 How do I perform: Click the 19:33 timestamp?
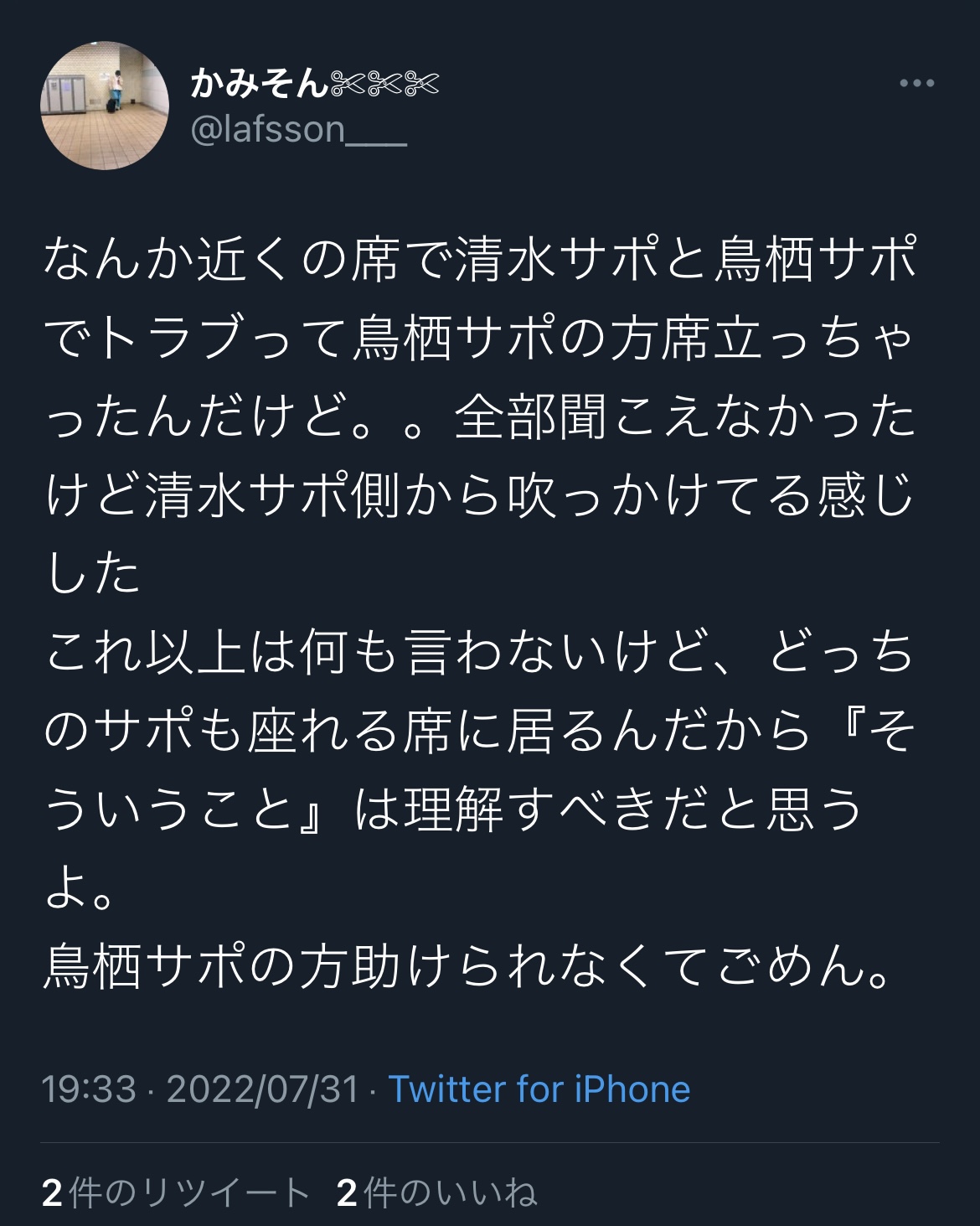pos(89,1089)
